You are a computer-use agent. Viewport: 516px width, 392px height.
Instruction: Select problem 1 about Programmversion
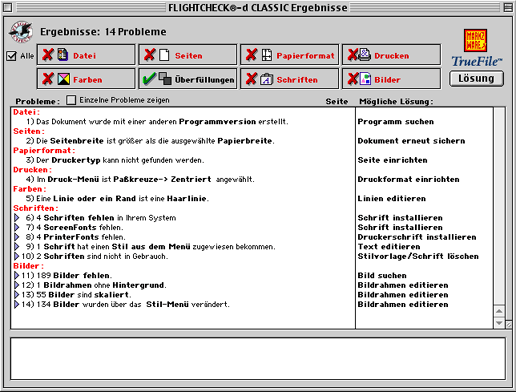click(x=157, y=122)
